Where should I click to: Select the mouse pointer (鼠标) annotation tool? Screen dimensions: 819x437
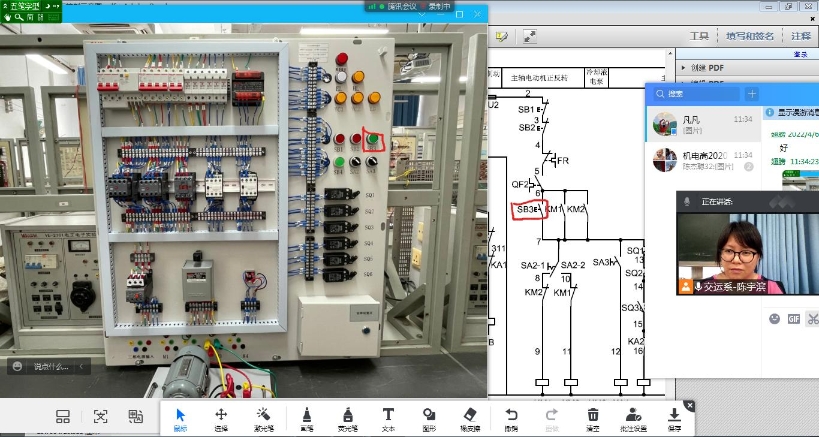click(x=181, y=418)
